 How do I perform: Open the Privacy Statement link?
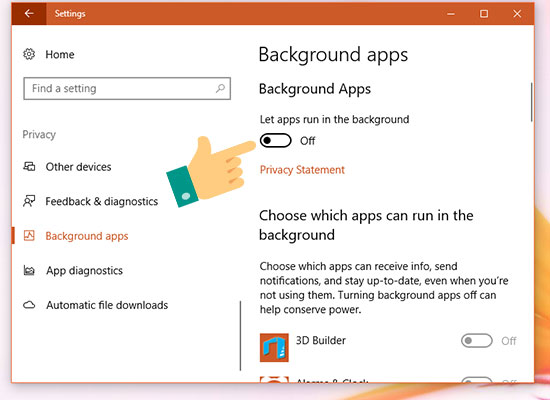pyautogui.click(x=302, y=170)
